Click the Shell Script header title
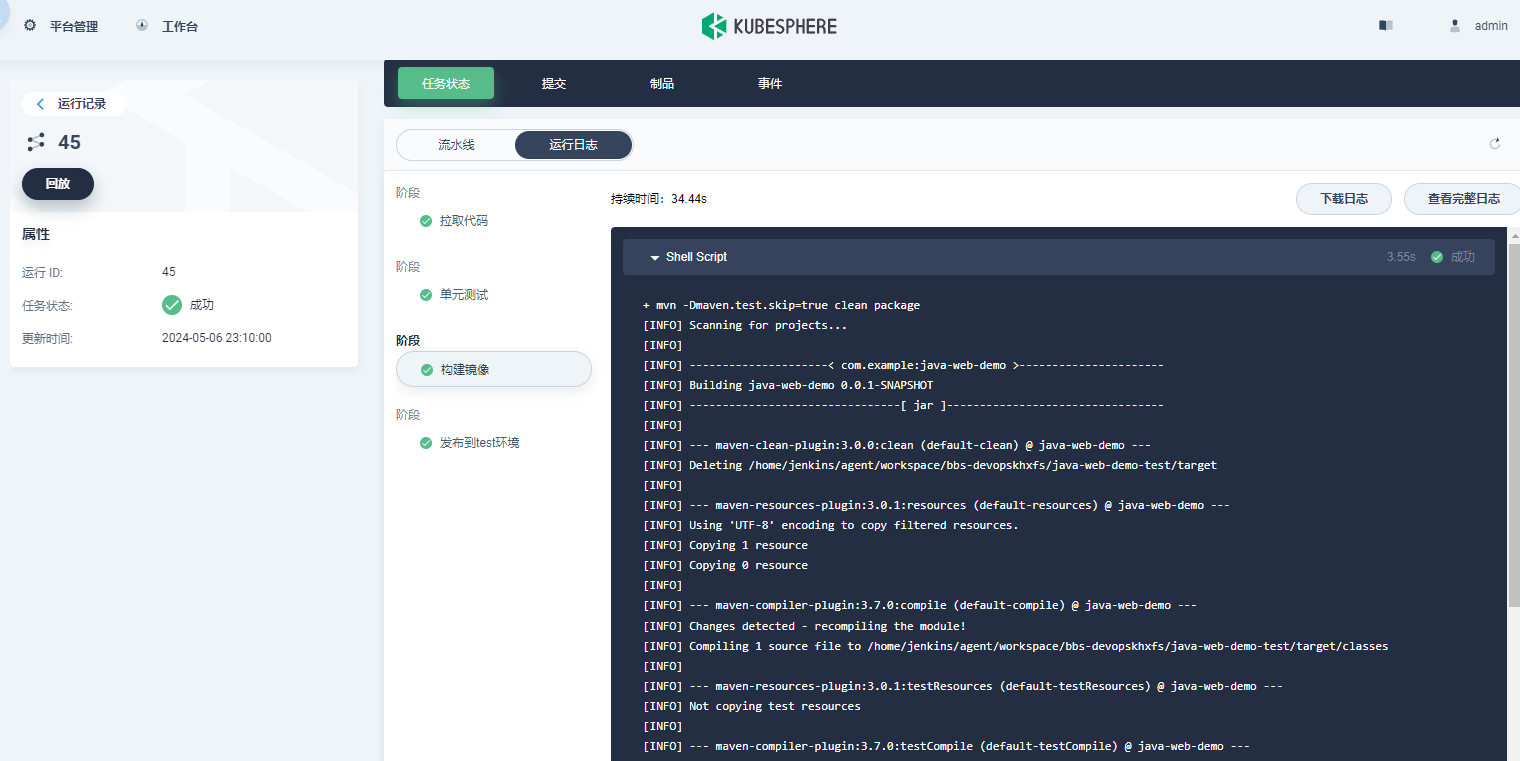This screenshot has width=1520, height=761. coord(696,257)
